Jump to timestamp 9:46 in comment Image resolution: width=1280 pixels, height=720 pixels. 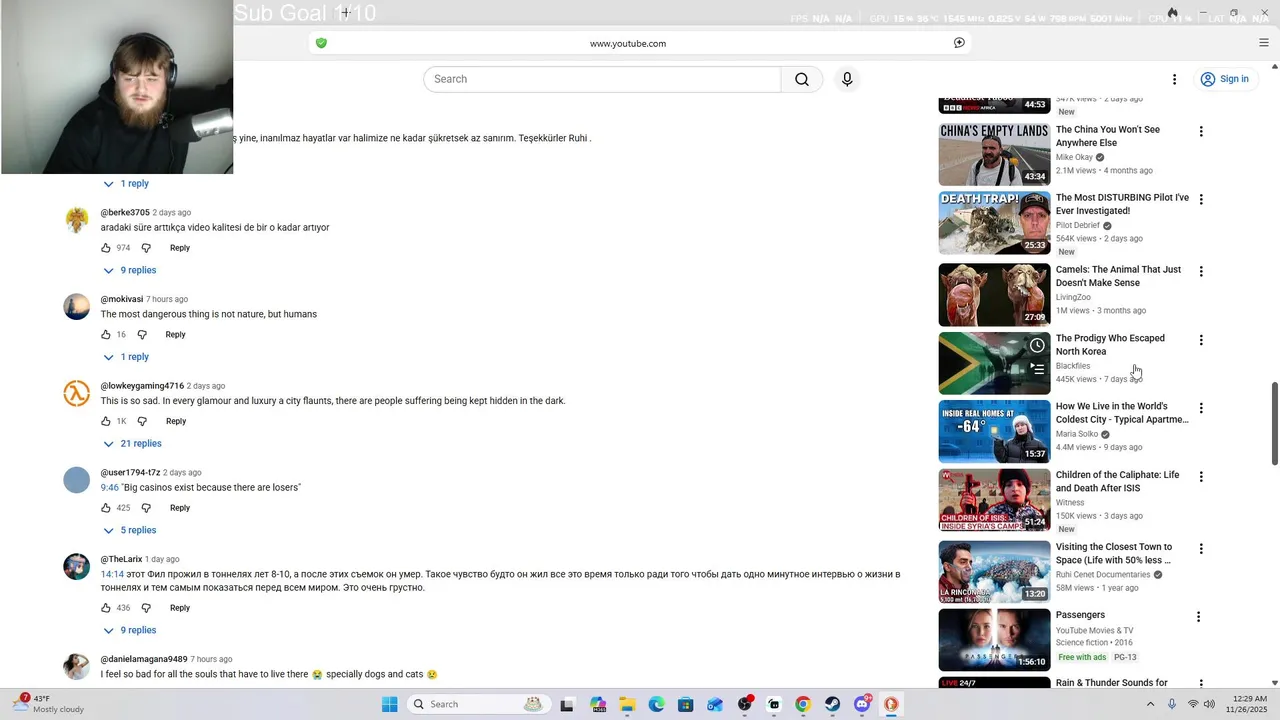[110, 488]
